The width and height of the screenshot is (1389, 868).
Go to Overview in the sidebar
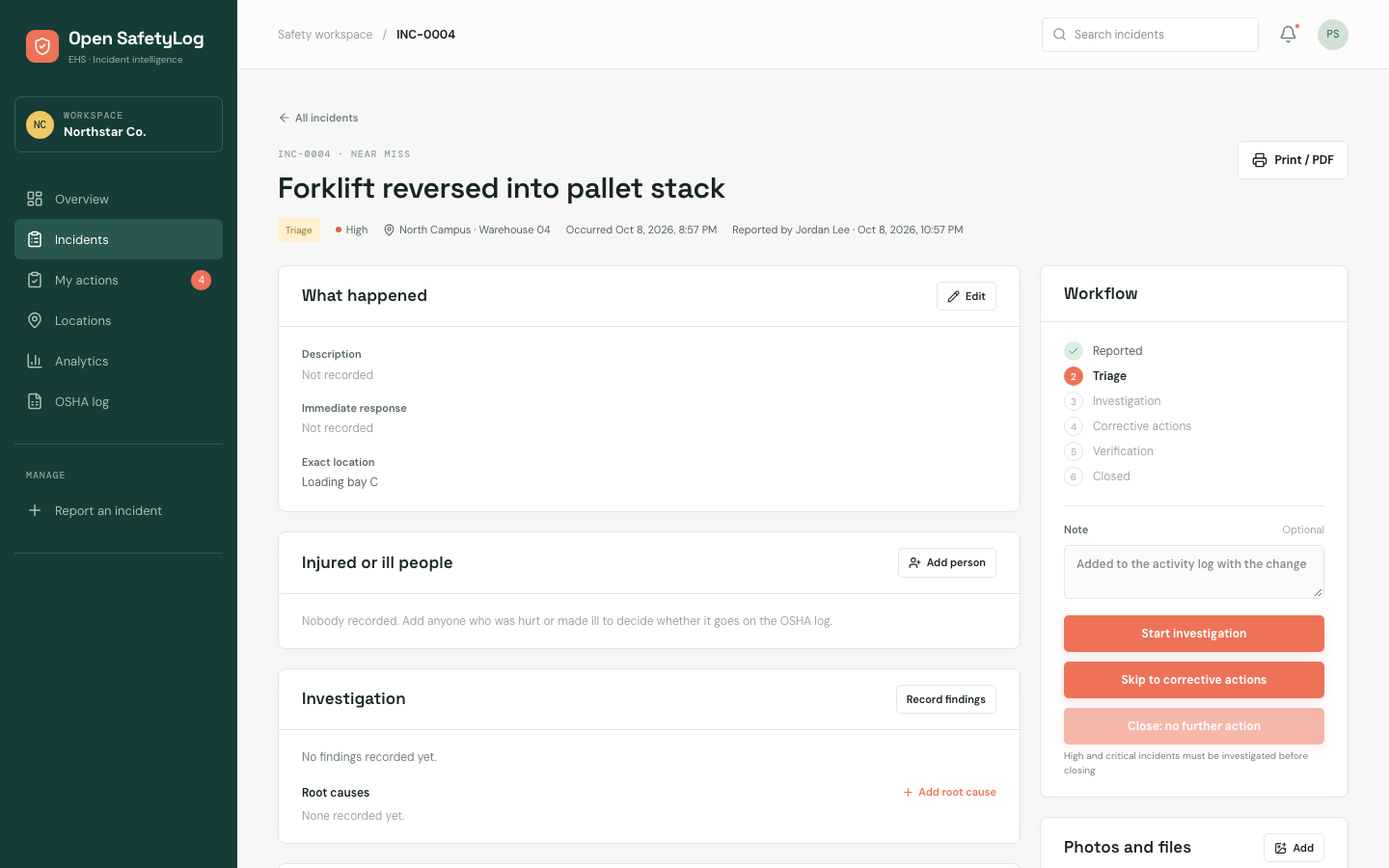(119, 199)
